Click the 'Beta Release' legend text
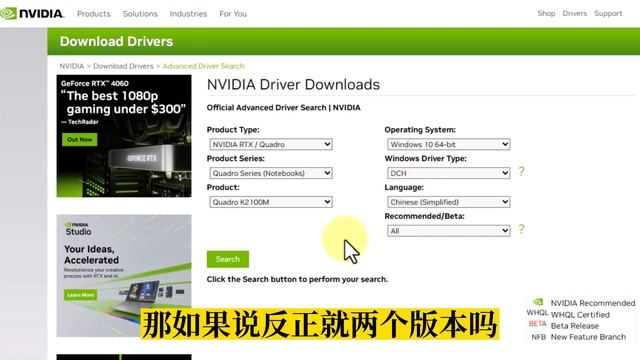 tap(575, 326)
